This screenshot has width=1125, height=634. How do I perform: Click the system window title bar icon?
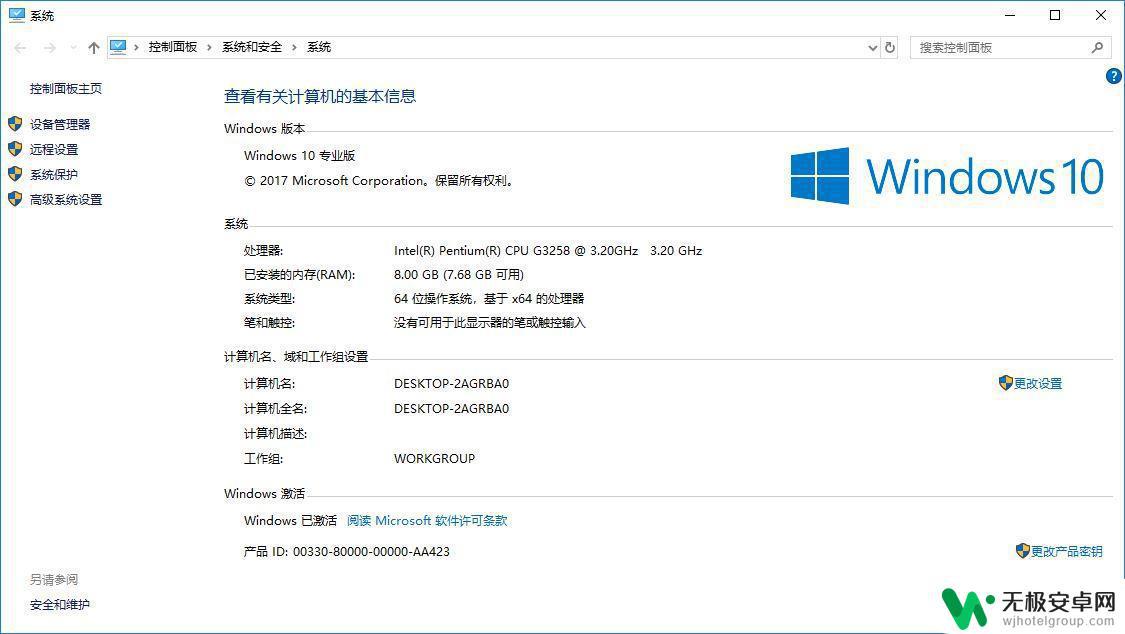pyautogui.click(x=17, y=15)
